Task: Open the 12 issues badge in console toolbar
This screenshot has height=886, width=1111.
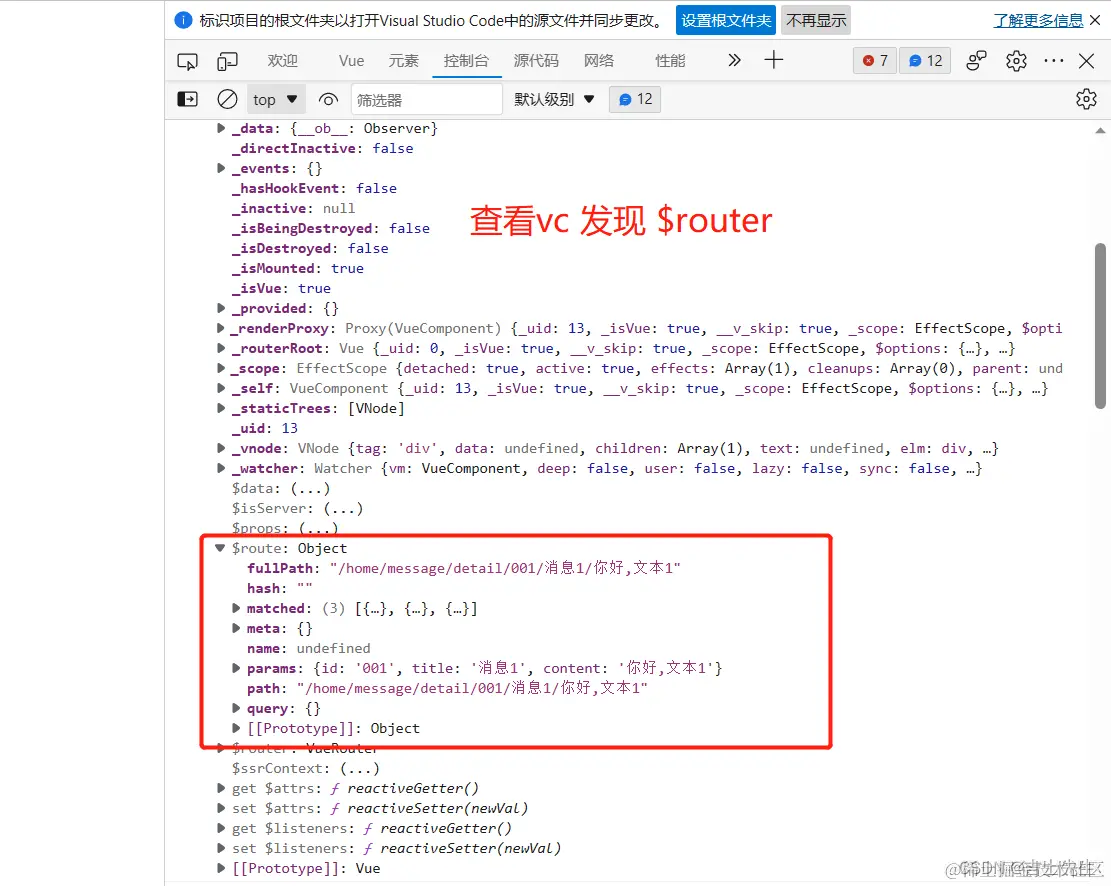Action: [x=635, y=99]
